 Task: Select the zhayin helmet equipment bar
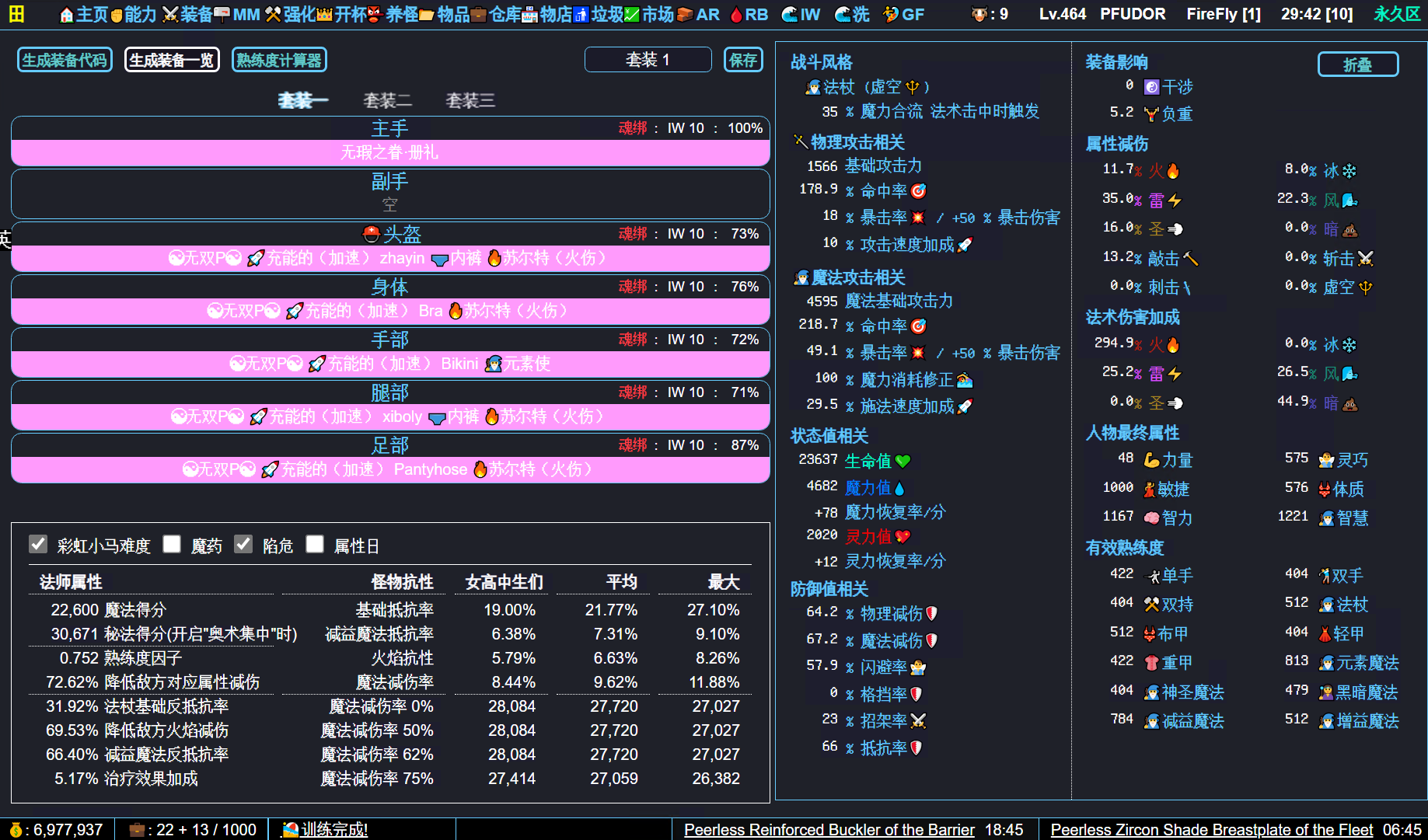[x=390, y=258]
